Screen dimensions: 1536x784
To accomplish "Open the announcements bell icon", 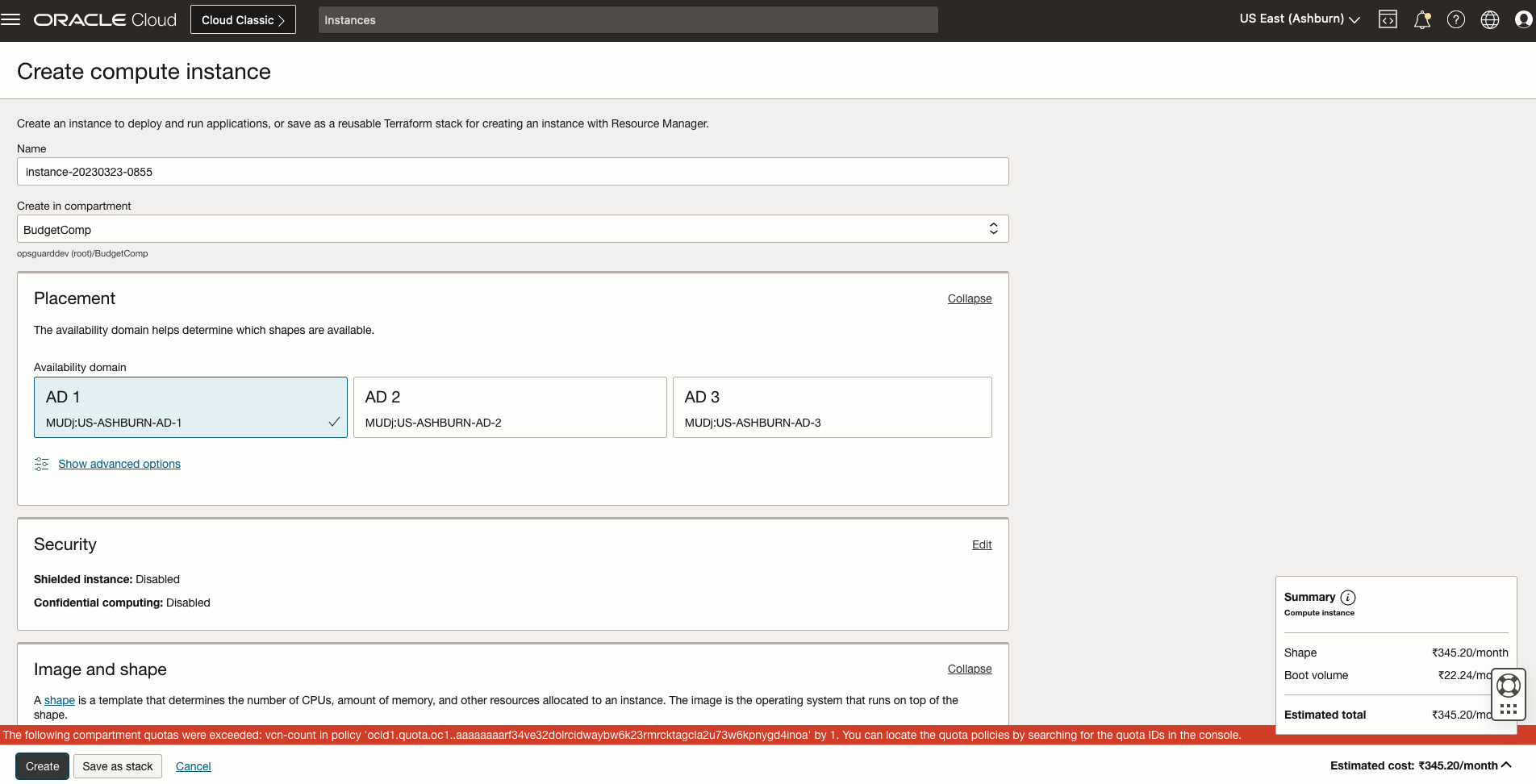I will click(1422, 19).
